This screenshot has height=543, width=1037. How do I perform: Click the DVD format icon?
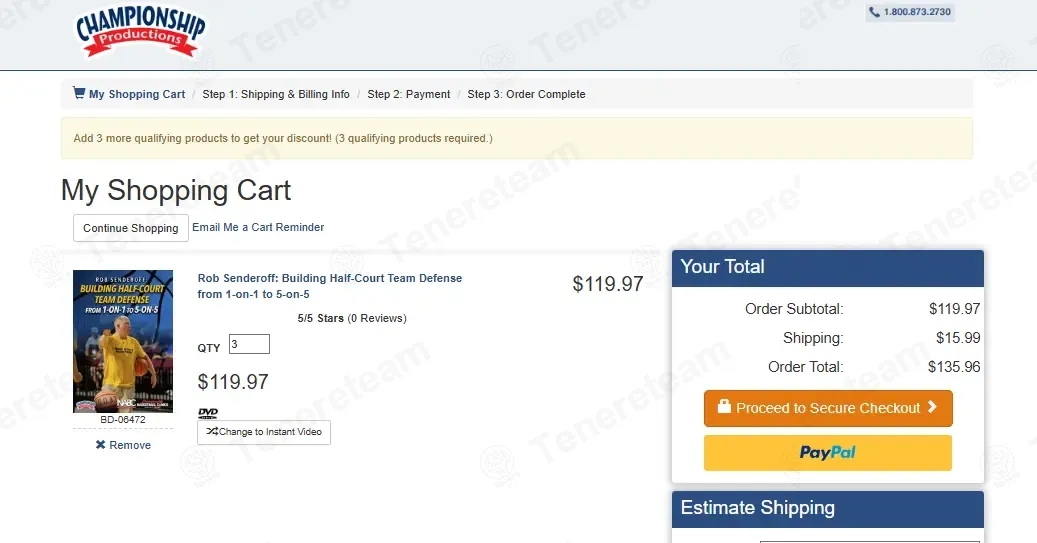pyautogui.click(x=208, y=413)
